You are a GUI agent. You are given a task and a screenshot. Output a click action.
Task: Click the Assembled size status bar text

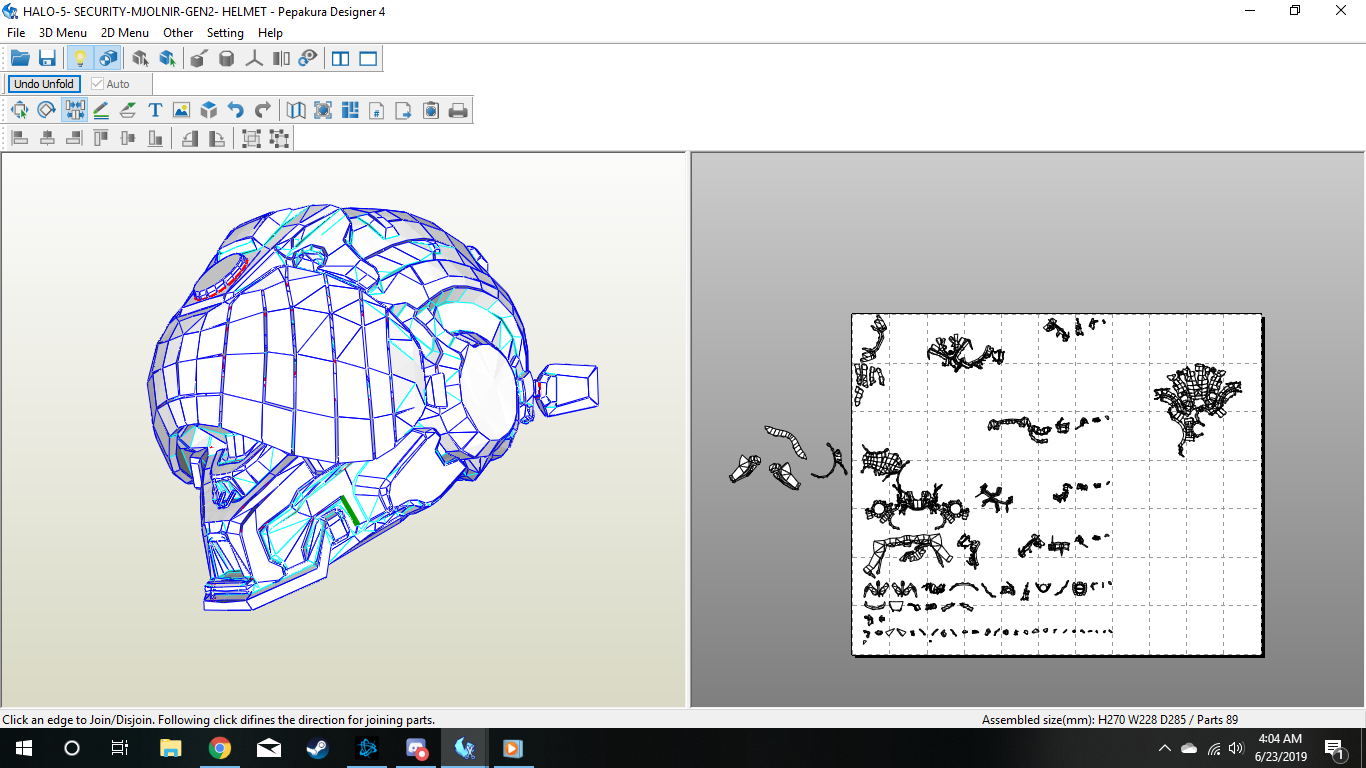1110,720
